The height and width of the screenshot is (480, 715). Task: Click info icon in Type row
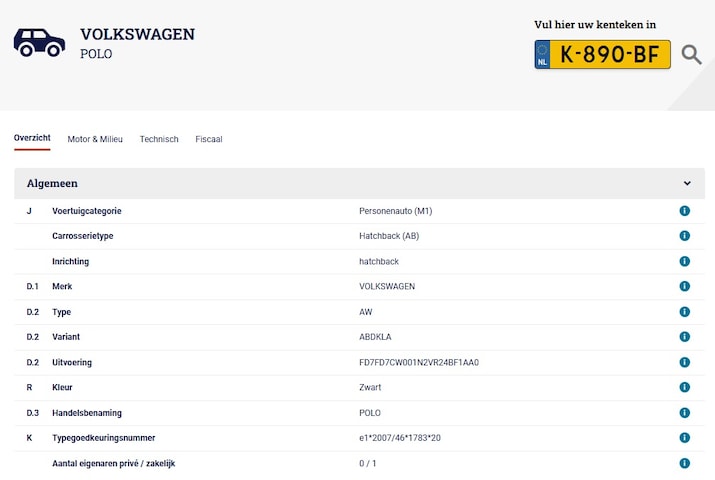[x=684, y=312]
